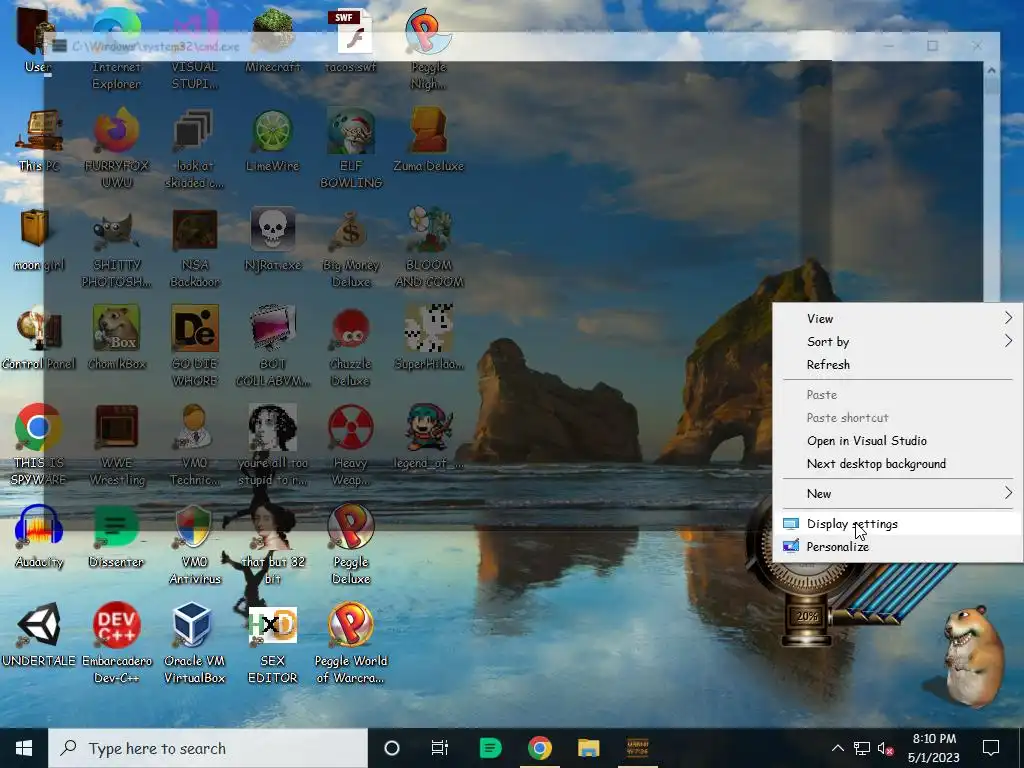
Task: Open Chrome from the taskbar
Action: tap(539, 748)
